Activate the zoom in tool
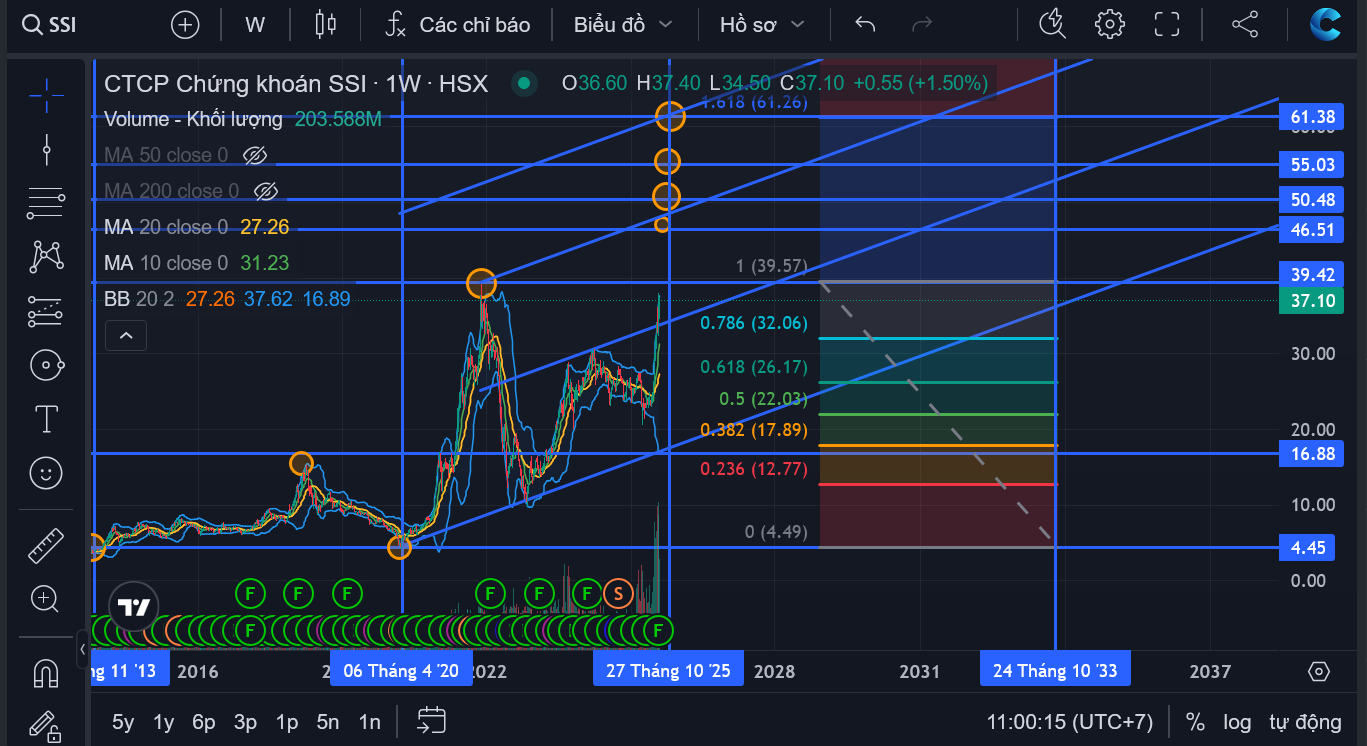 (x=46, y=600)
